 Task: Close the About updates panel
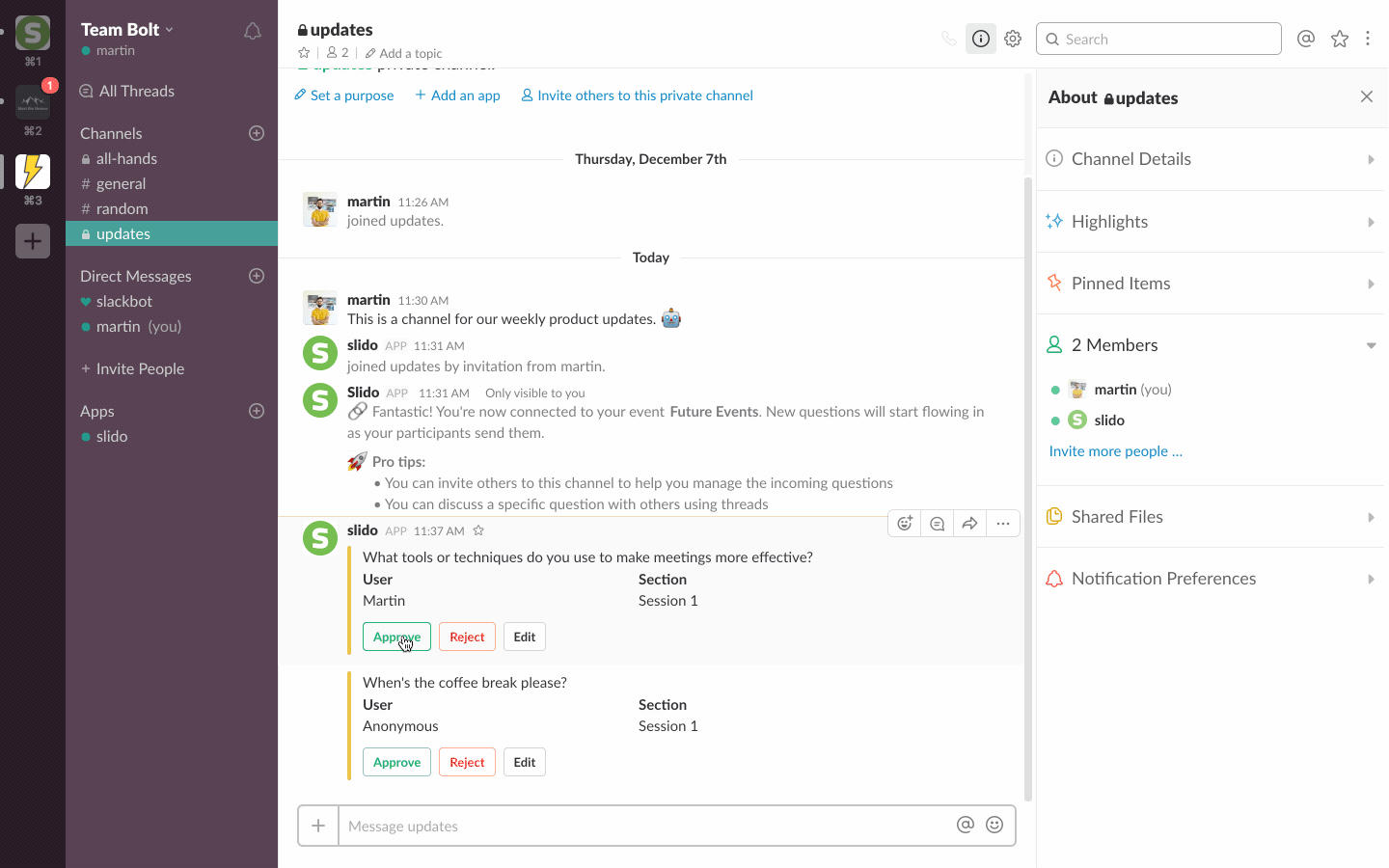pyautogui.click(x=1367, y=96)
